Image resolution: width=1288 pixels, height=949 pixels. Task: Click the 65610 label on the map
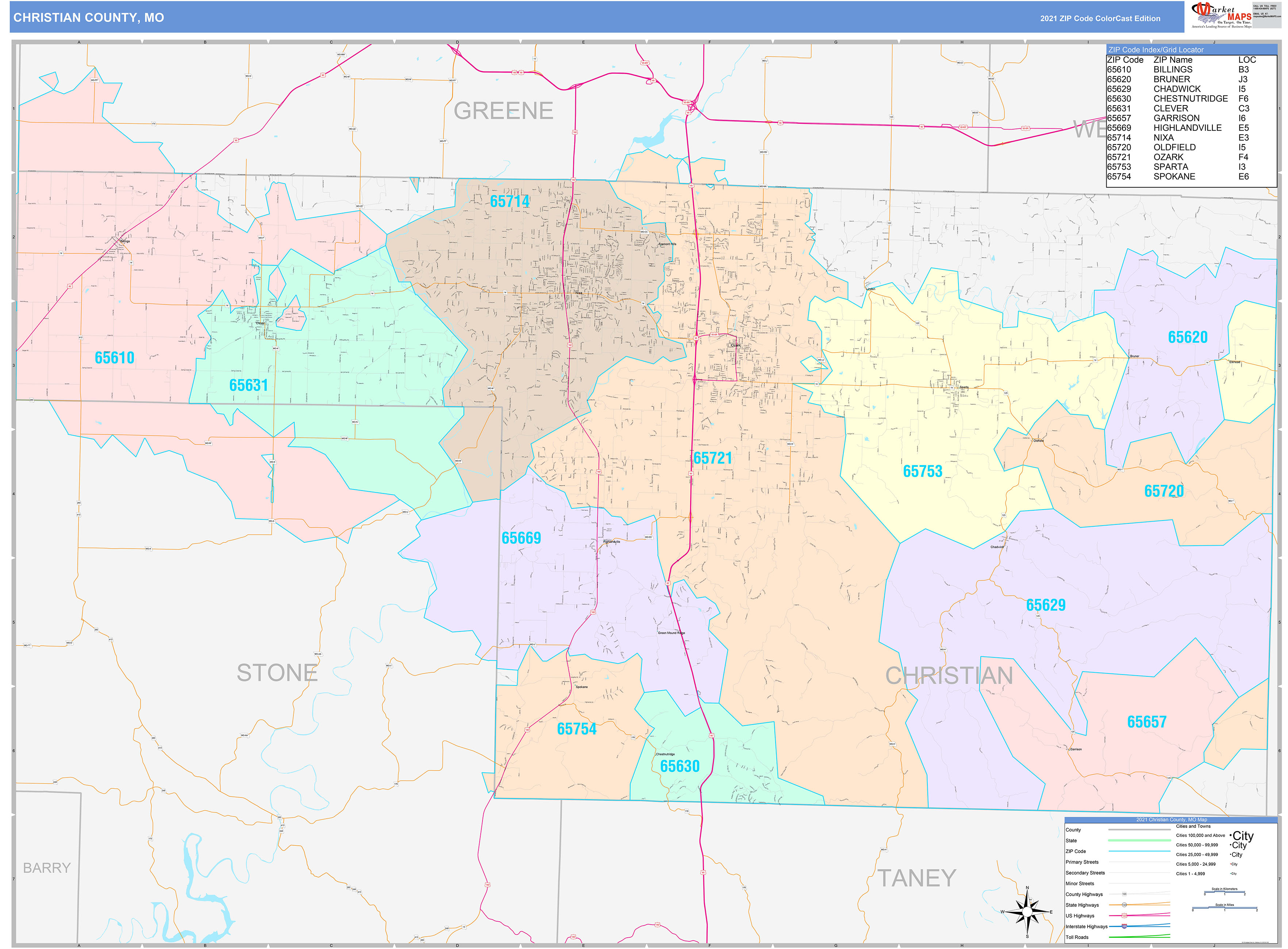pos(114,358)
